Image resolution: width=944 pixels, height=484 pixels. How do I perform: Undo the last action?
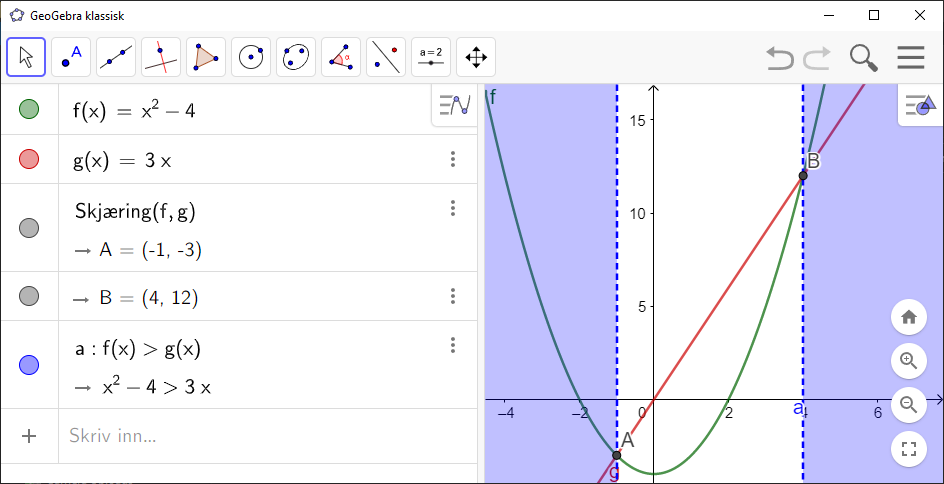click(780, 58)
